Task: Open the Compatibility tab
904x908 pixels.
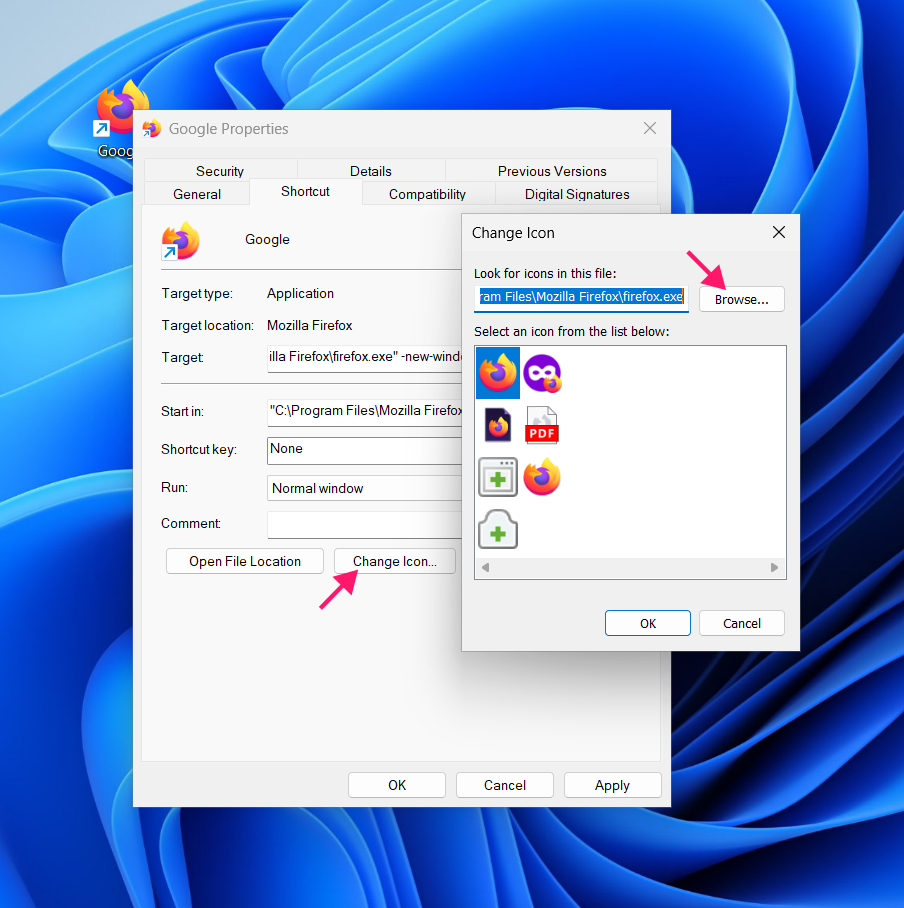Action: [427, 194]
